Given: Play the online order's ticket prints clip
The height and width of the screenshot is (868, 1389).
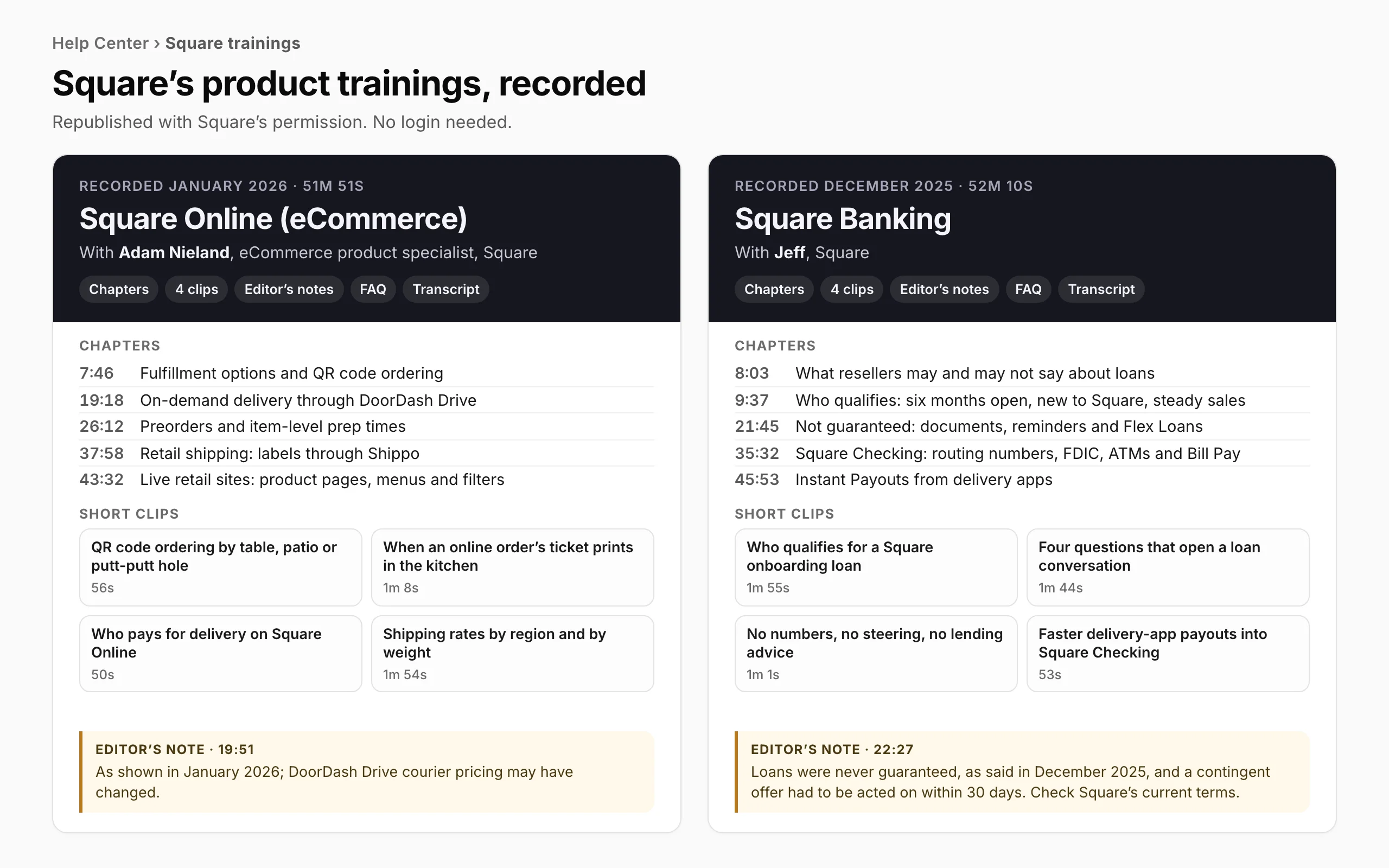Looking at the screenshot, I should (513, 567).
